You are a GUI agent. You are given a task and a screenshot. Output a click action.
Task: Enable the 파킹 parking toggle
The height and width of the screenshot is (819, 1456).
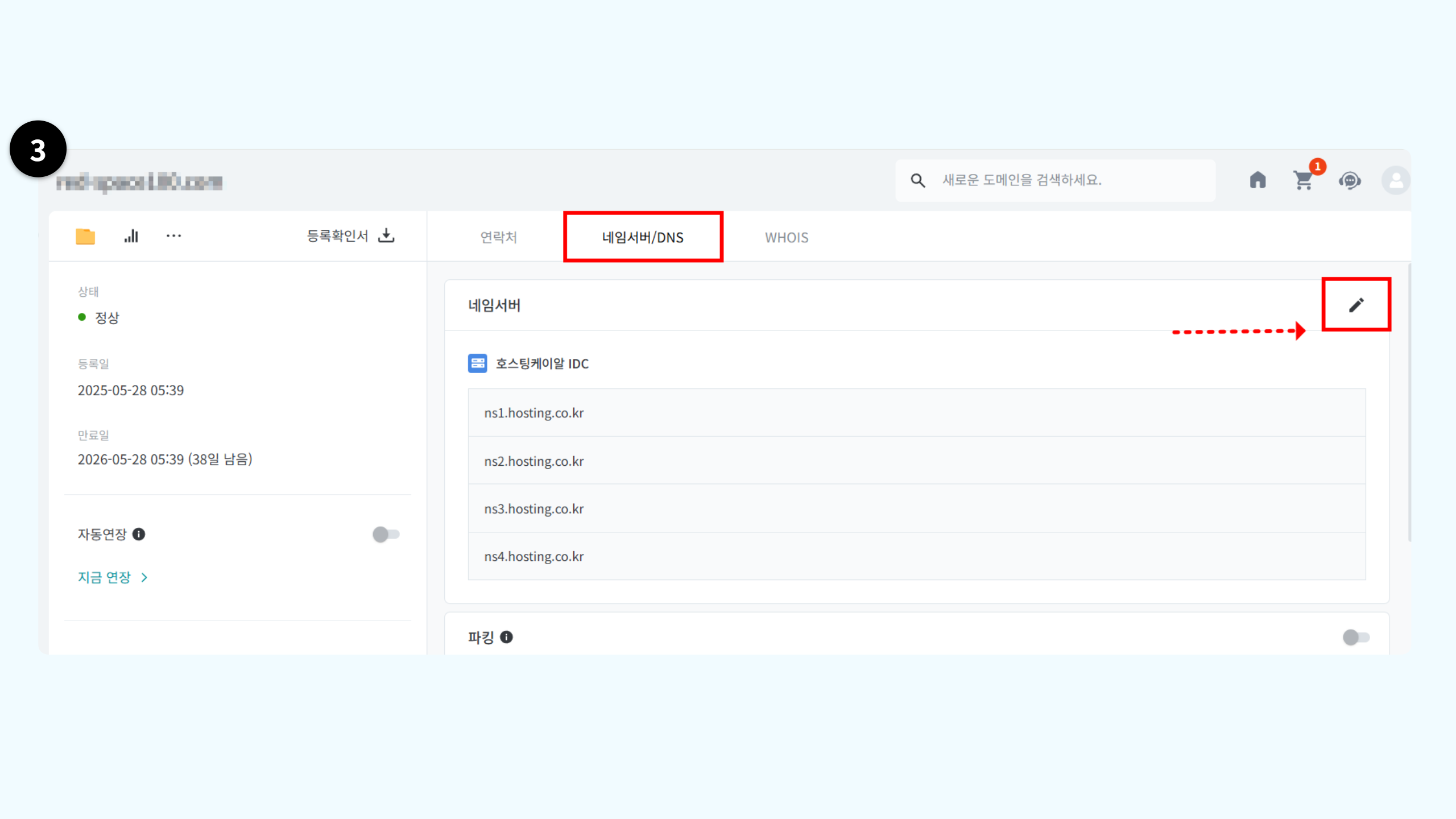coord(1356,637)
